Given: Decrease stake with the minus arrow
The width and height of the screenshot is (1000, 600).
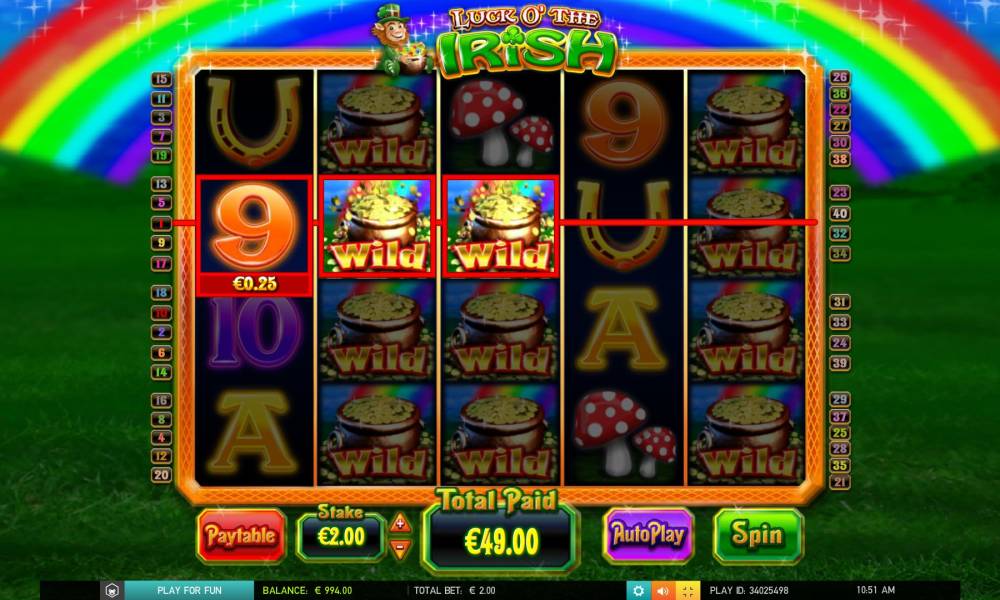Looking at the screenshot, I should click(400, 547).
